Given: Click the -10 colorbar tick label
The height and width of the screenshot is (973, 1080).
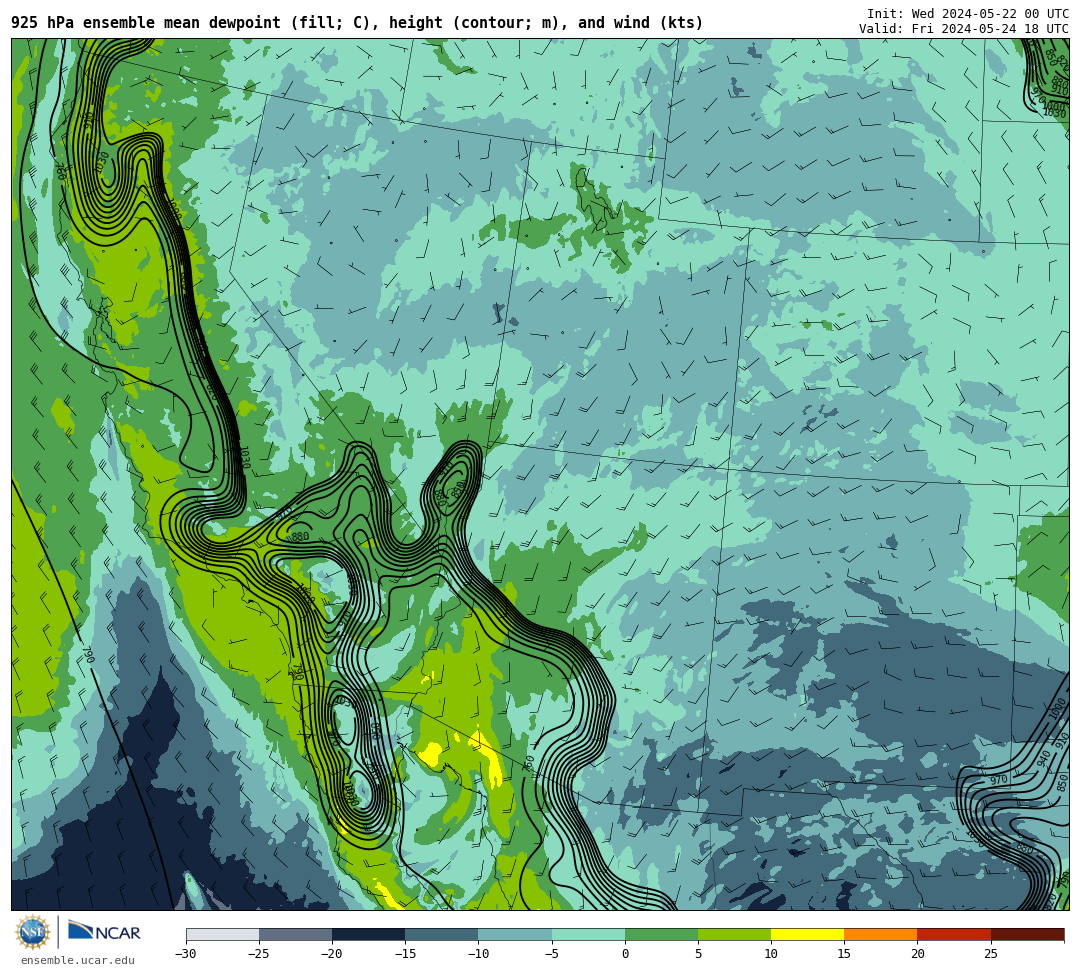Looking at the screenshot, I should [x=478, y=954].
